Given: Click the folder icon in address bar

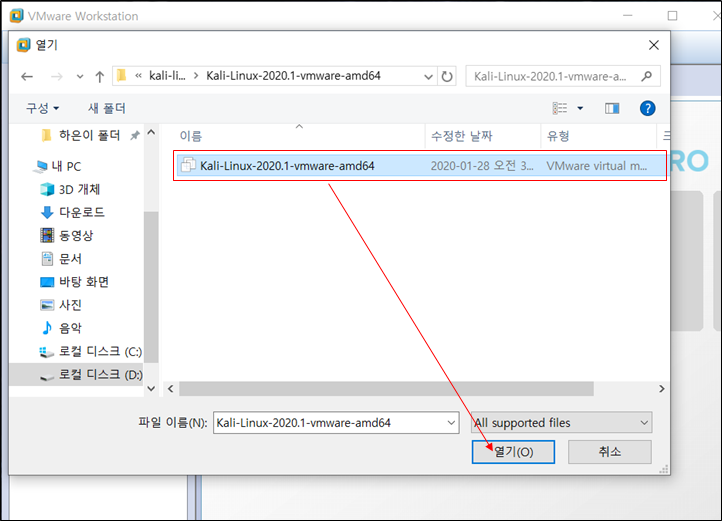Looking at the screenshot, I should point(122,76).
